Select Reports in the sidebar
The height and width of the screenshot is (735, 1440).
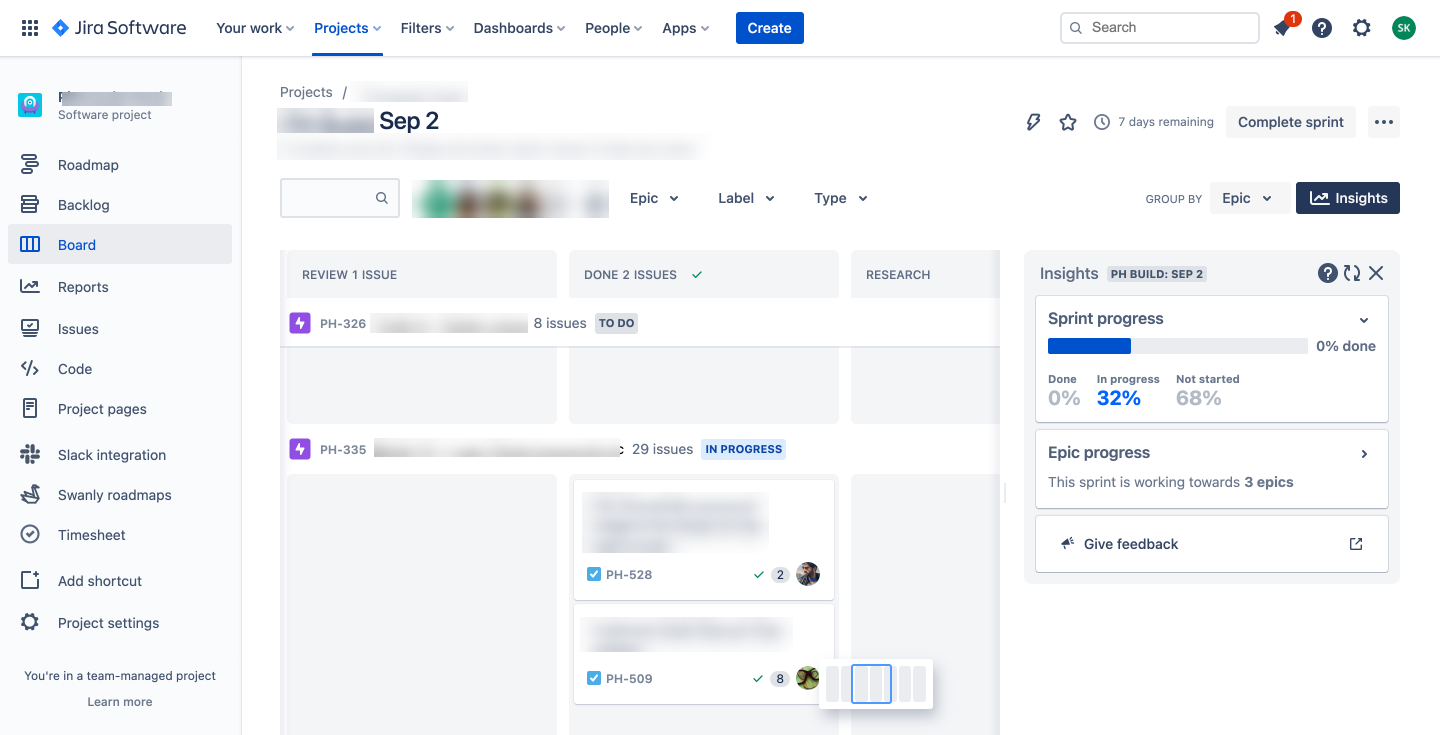tap(120, 287)
